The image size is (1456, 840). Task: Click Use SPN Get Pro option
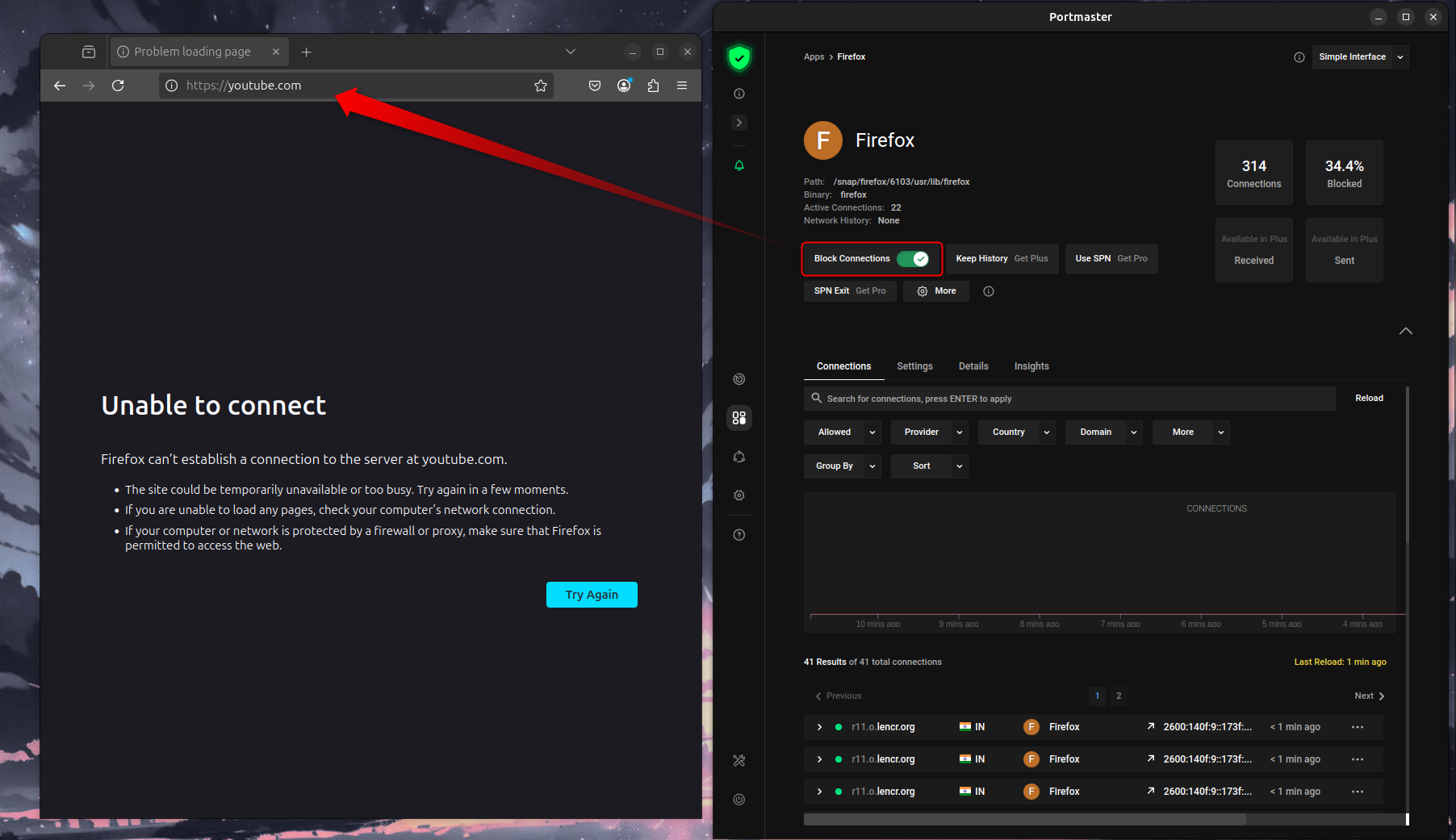[x=1111, y=259]
